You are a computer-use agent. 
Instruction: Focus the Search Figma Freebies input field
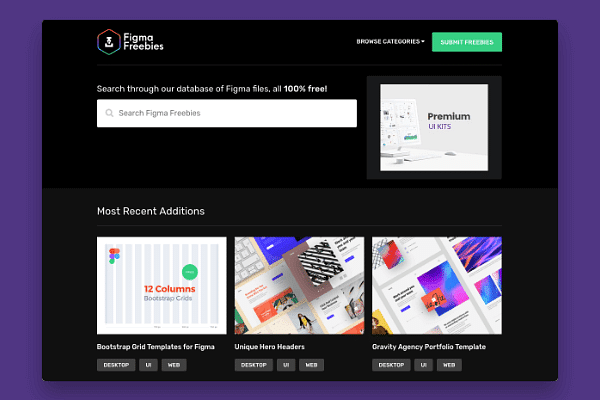click(227, 113)
